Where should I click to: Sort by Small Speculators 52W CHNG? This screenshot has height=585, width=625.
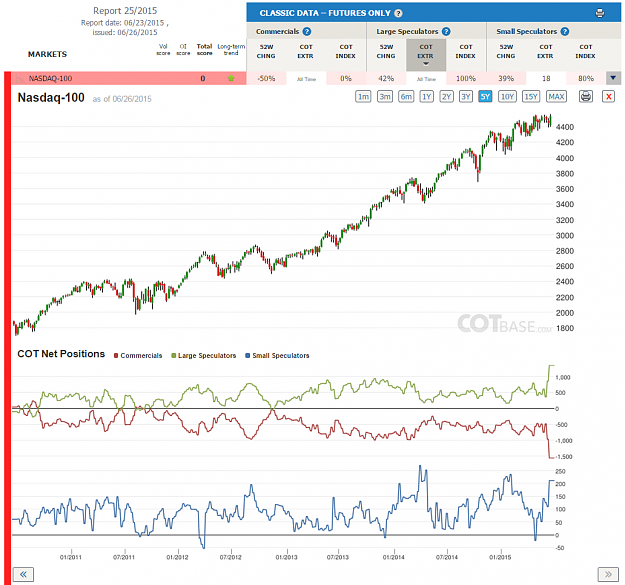(x=506, y=52)
